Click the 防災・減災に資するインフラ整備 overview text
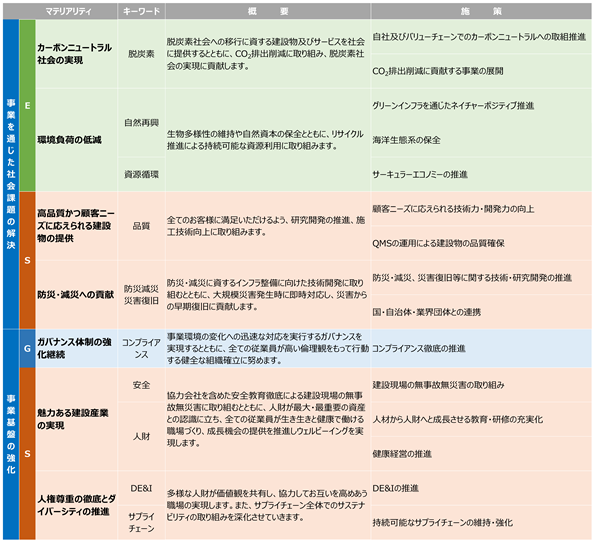The image size is (593, 541). (x=267, y=295)
